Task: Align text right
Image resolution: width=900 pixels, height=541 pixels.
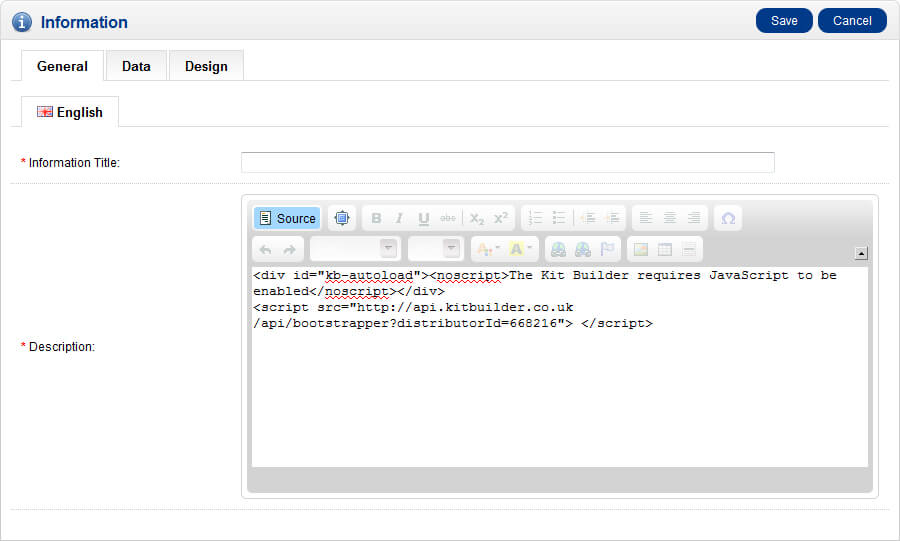Action: [694, 218]
